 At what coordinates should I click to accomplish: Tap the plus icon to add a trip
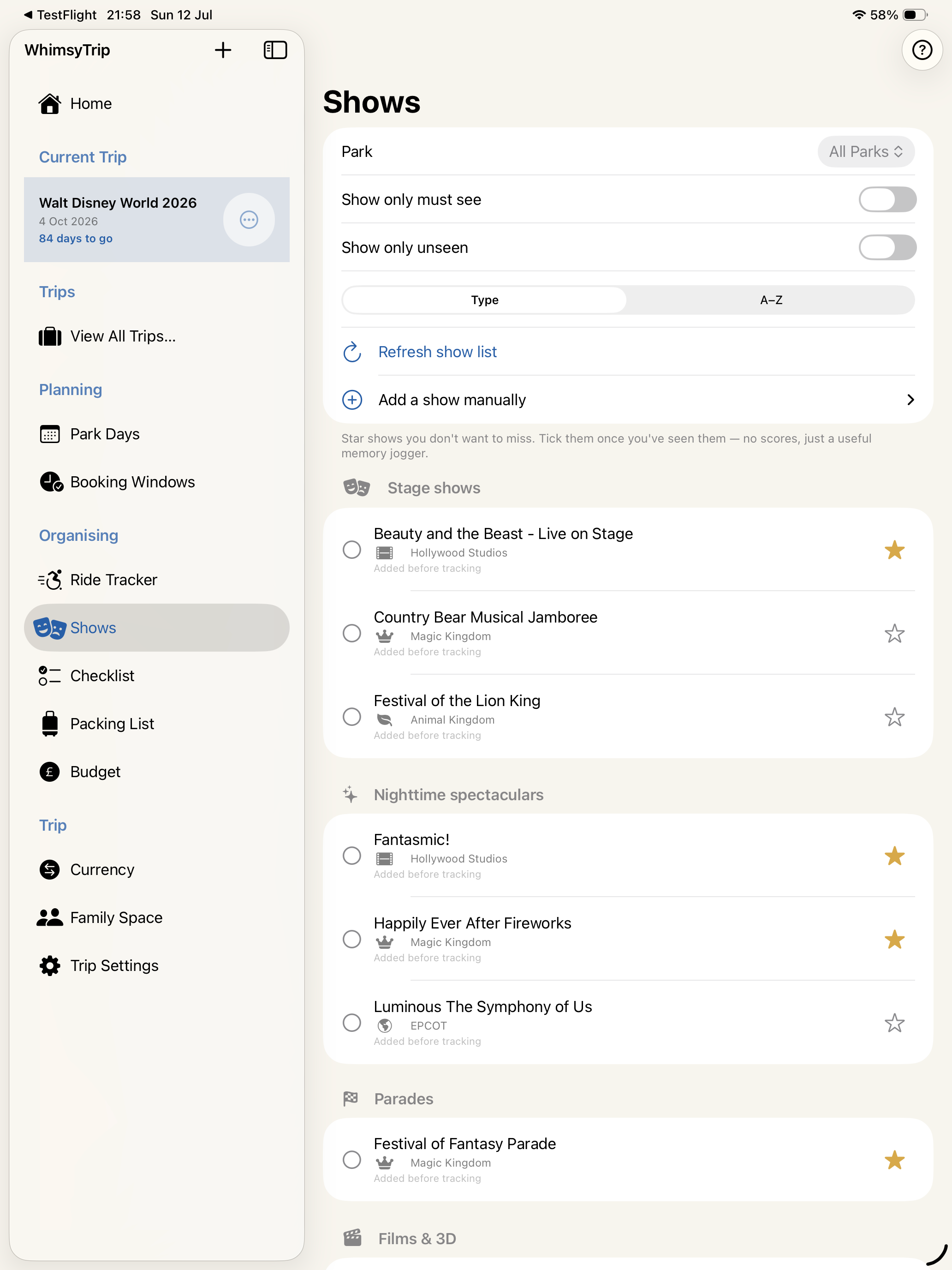223,50
